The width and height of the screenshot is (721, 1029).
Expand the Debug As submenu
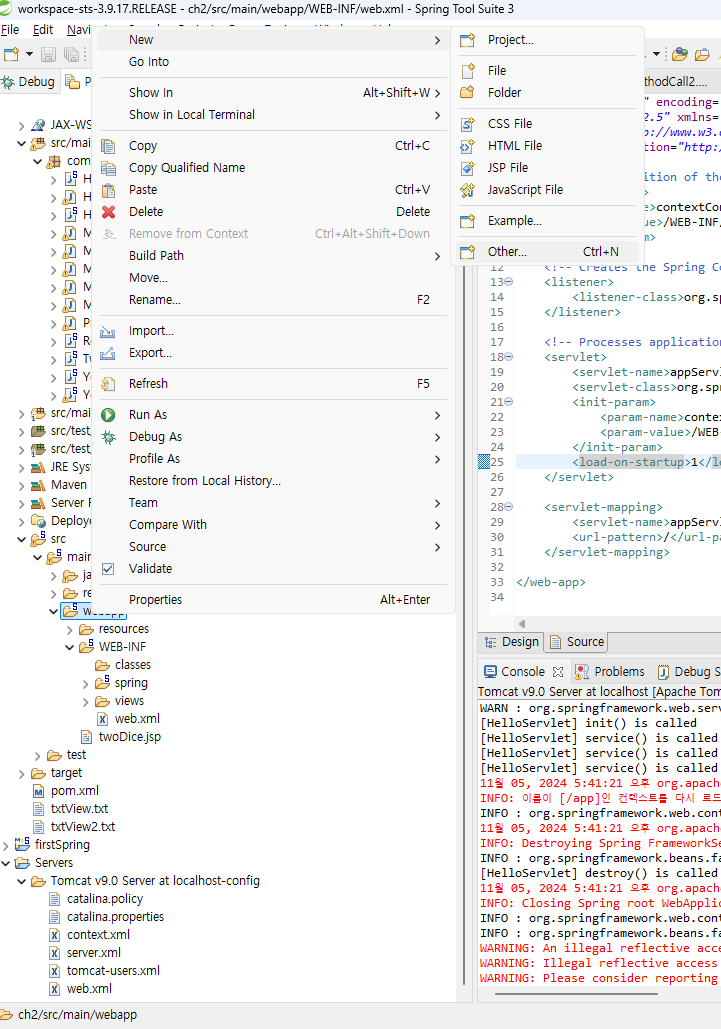(272, 437)
